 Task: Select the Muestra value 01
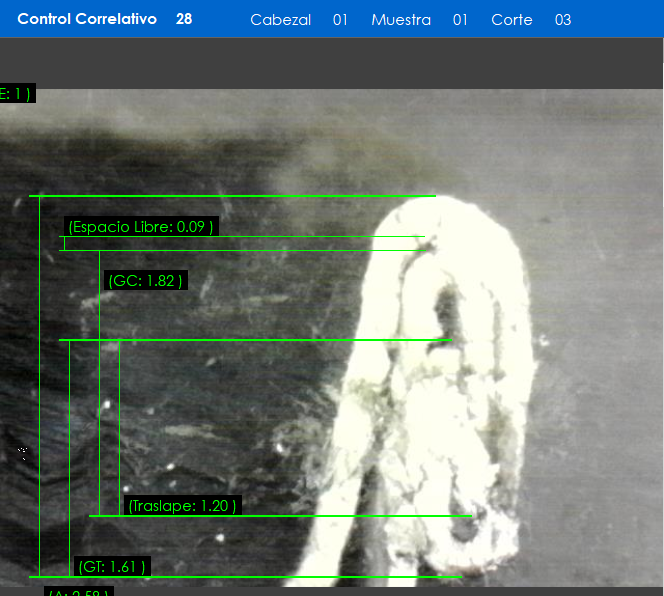click(x=460, y=20)
